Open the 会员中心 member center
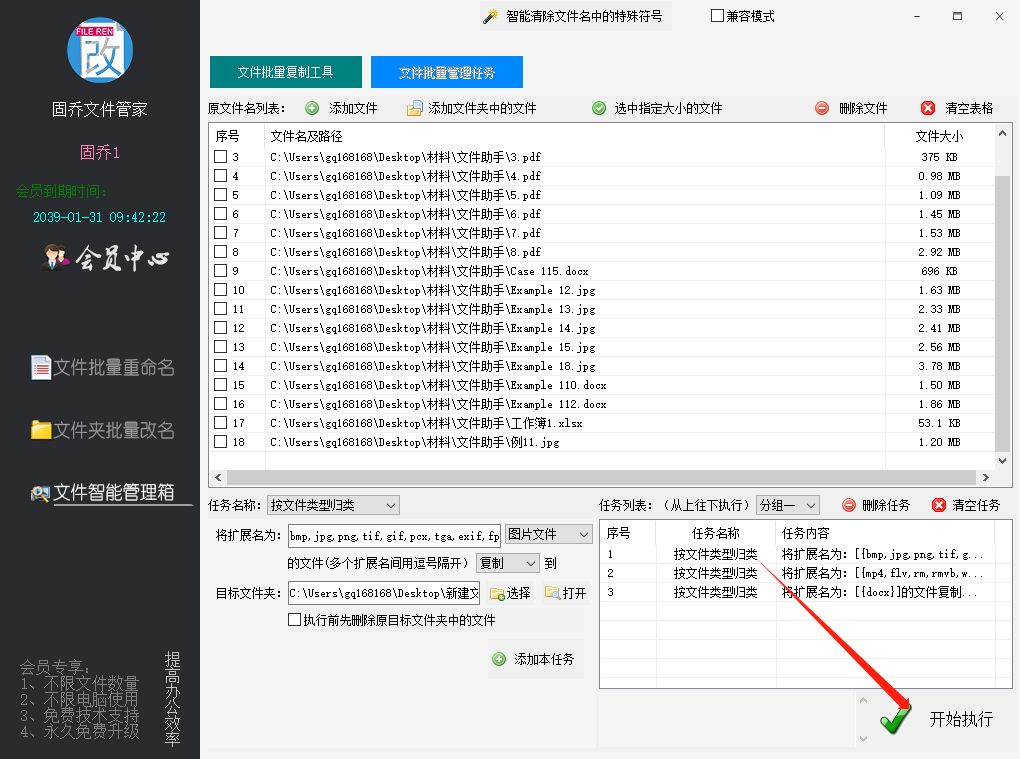 point(99,257)
